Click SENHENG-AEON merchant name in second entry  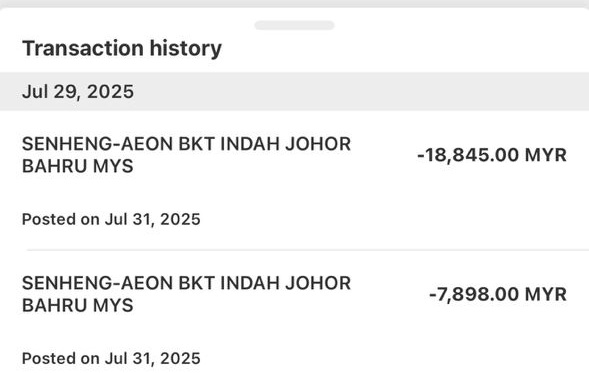[98, 283]
